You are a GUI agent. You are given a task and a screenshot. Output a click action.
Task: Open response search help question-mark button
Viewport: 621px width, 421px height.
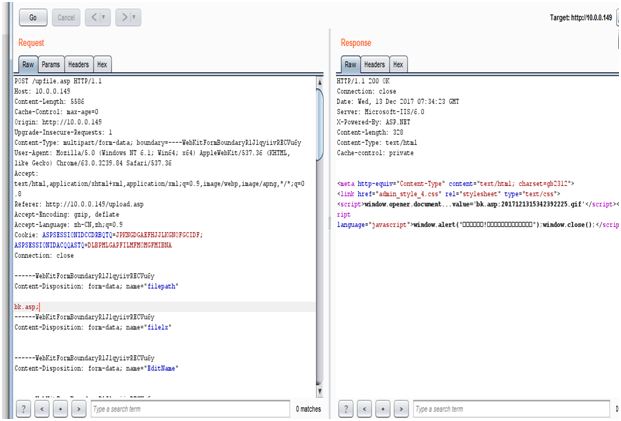(346, 409)
